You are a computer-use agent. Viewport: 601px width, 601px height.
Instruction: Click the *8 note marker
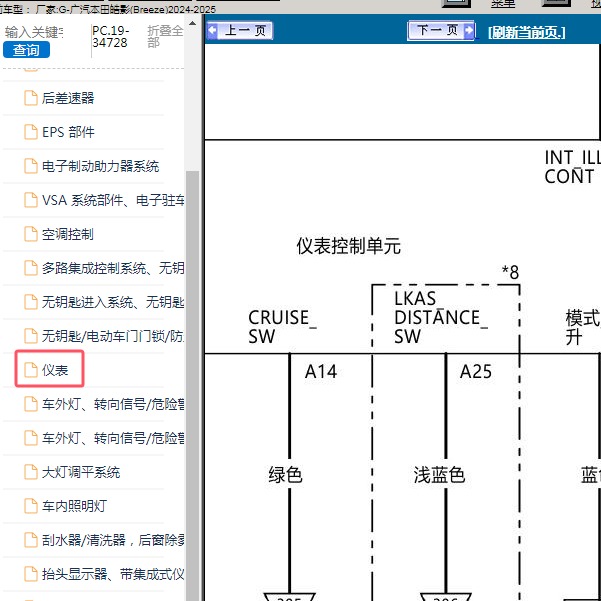click(511, 272)
